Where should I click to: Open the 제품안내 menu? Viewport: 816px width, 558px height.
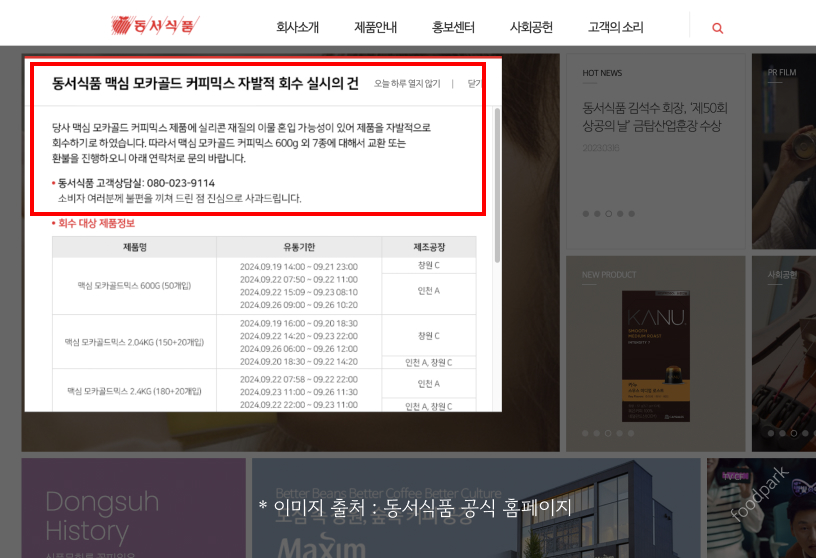tap(375, 27)
